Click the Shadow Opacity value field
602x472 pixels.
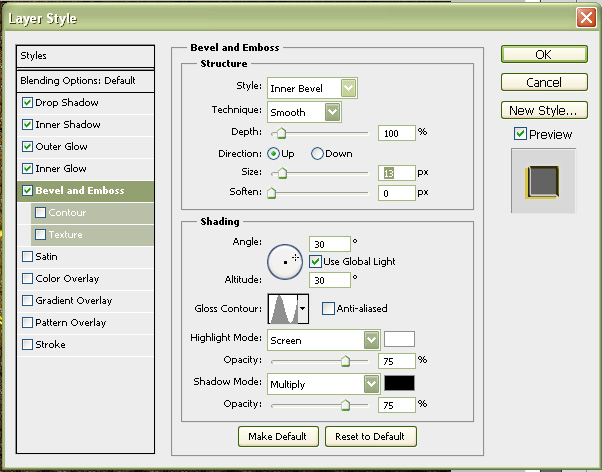[x=397, y=405]
